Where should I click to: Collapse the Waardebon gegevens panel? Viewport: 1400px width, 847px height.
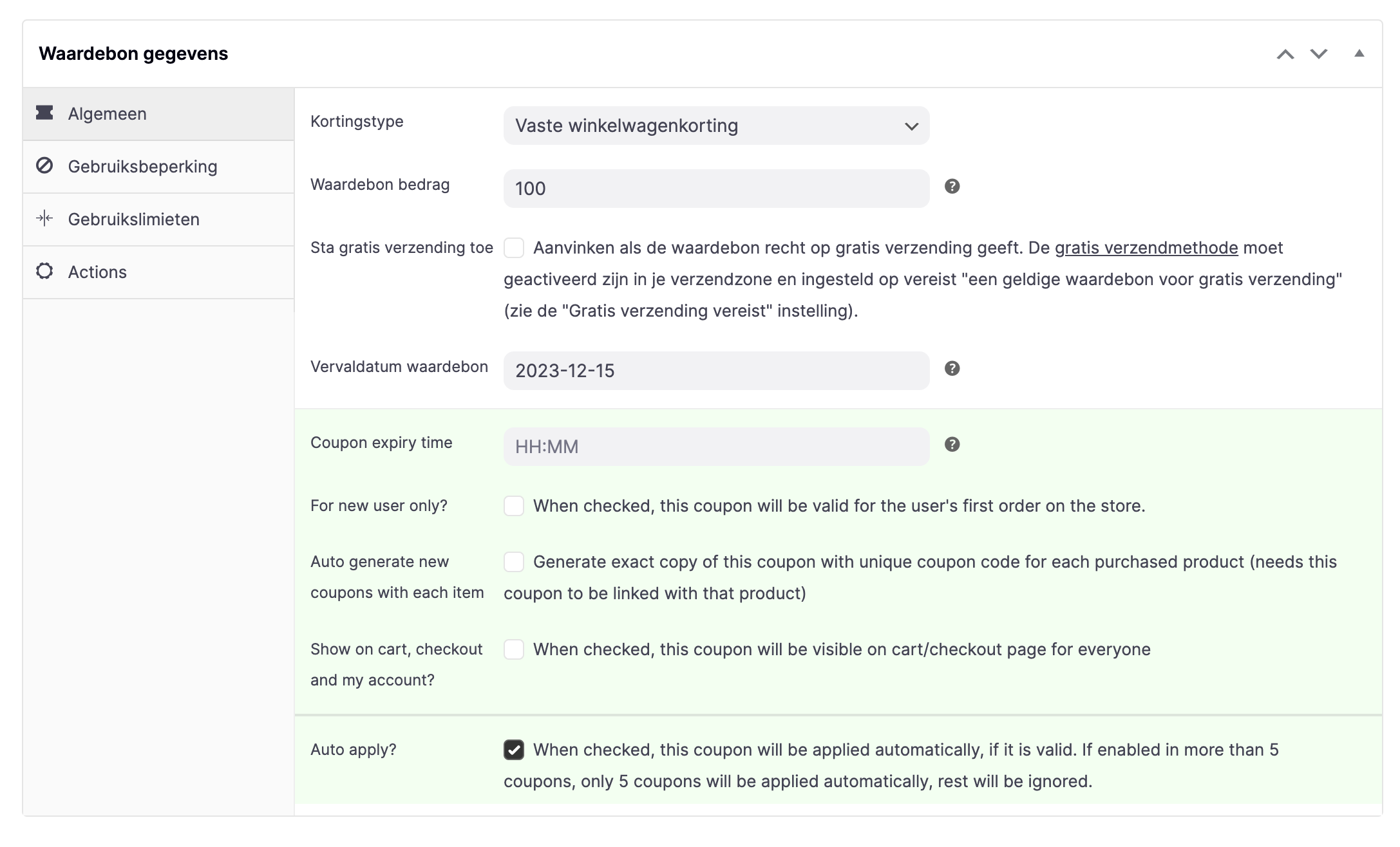pos(1359,54)
